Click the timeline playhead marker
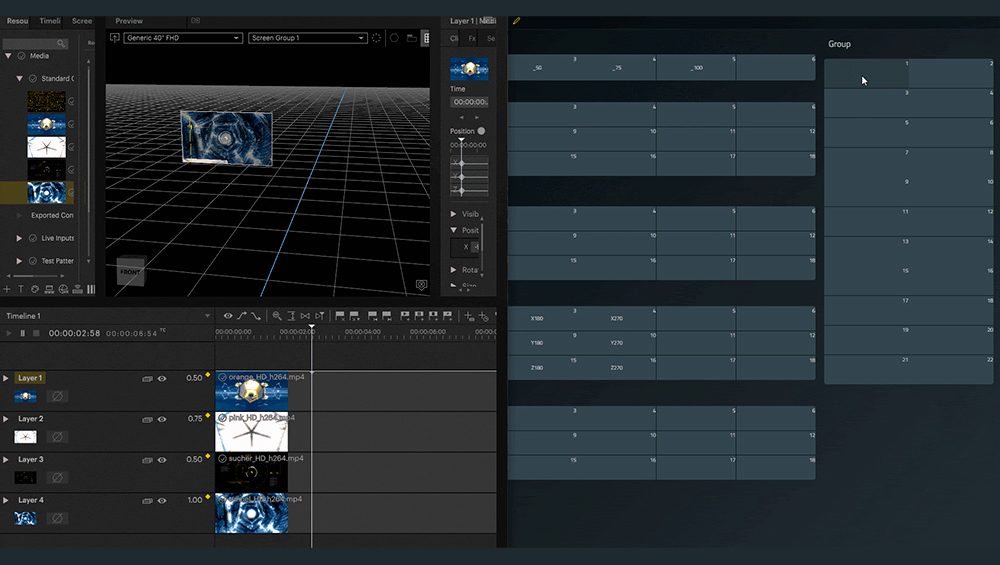The width and height of the screenshot is (1000, 565). point(312,327)
